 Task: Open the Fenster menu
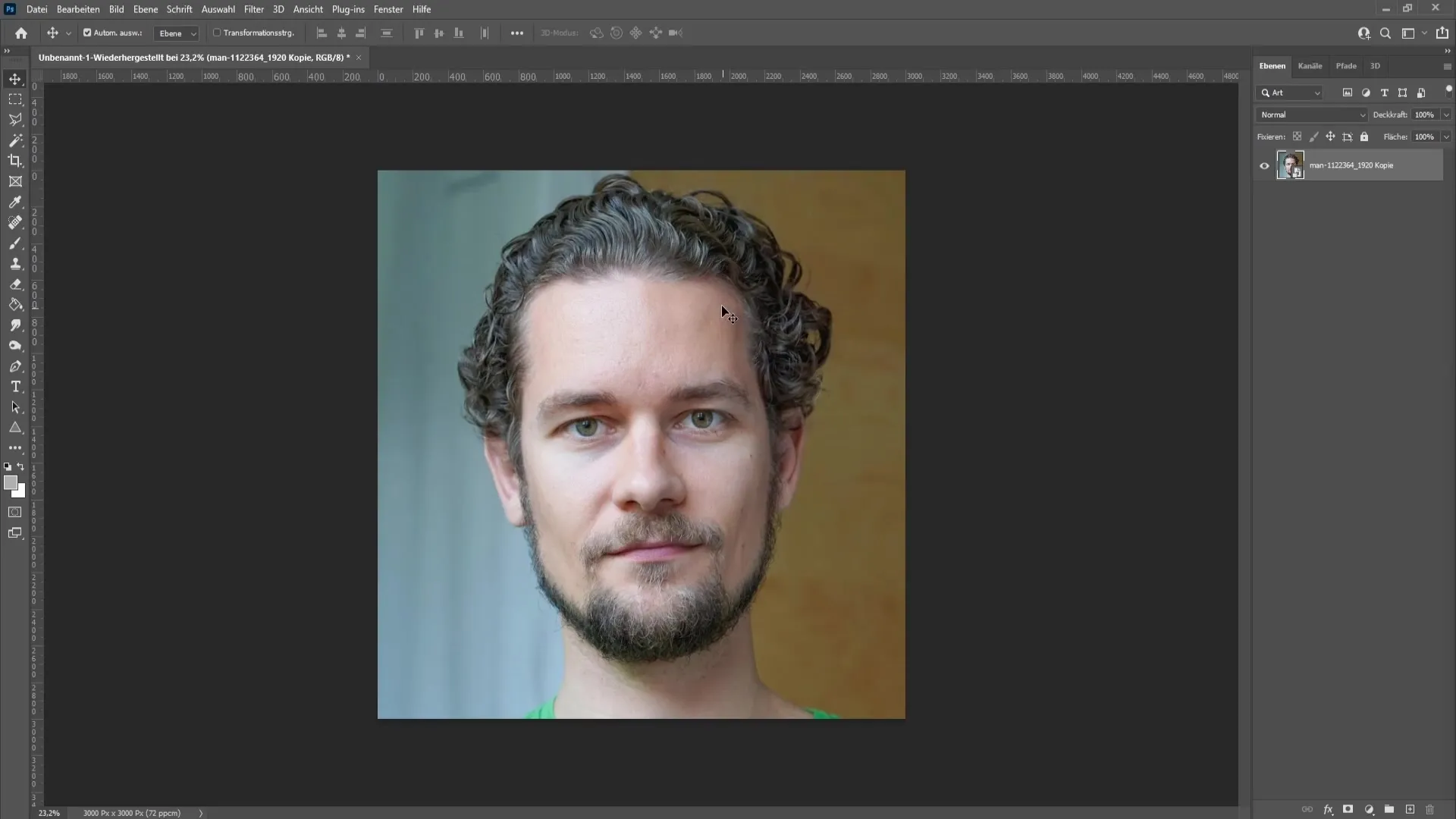coord(388,9)
